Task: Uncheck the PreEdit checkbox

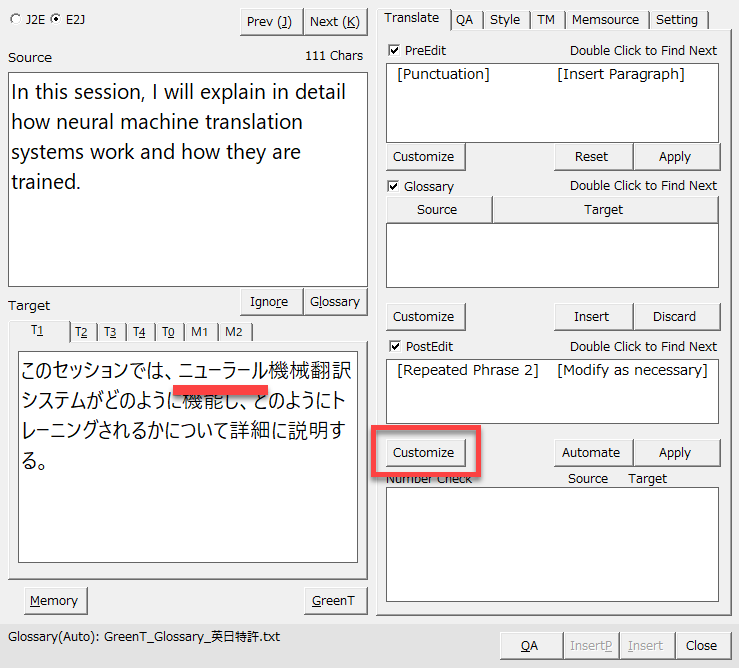Action: 394,50
